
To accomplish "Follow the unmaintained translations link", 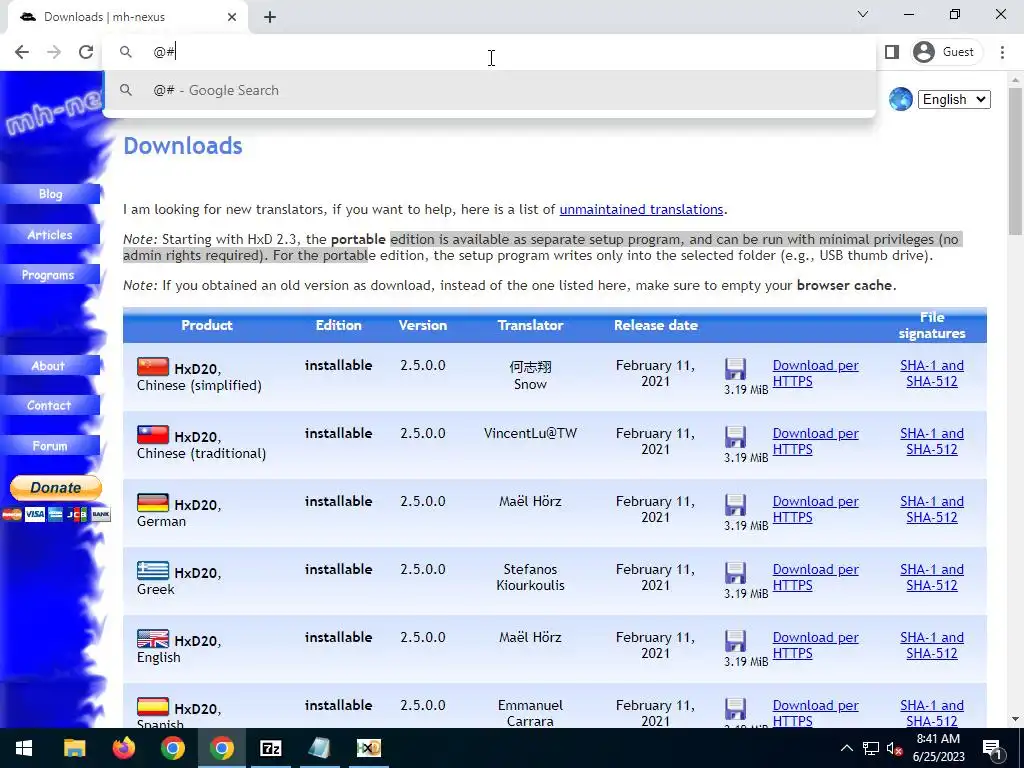I will click(641, 210).
